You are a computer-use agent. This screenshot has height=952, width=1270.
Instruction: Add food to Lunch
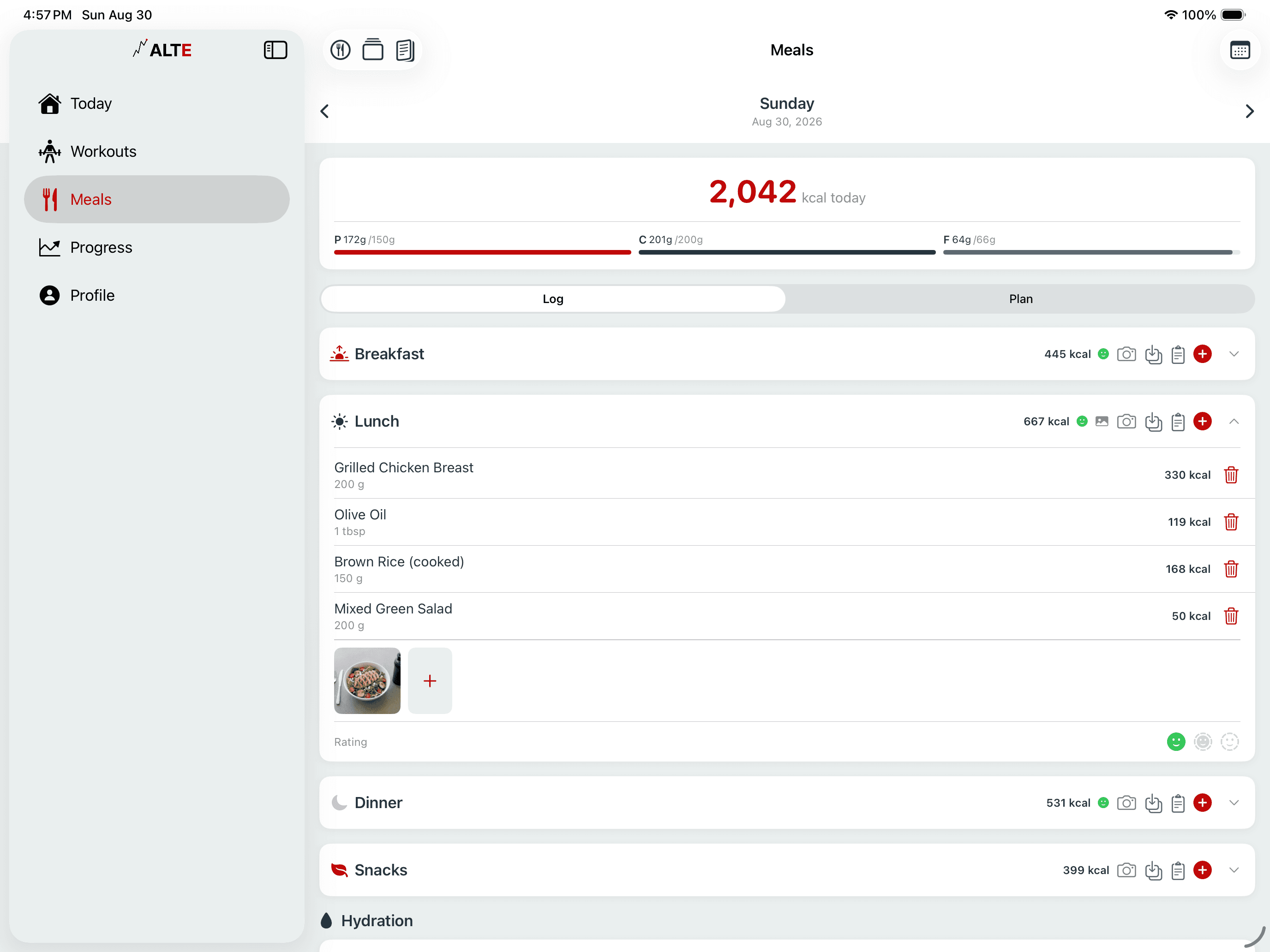1202,421
